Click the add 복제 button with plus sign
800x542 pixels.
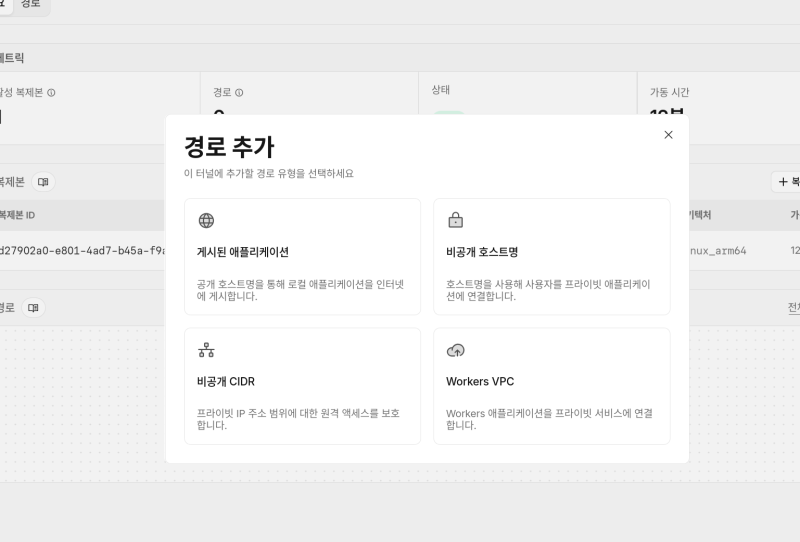(x=787, y=182)
